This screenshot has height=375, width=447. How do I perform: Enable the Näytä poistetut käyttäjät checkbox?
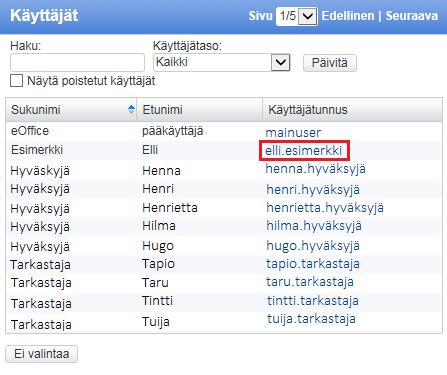pyautogui.click(x=16, y=81)
